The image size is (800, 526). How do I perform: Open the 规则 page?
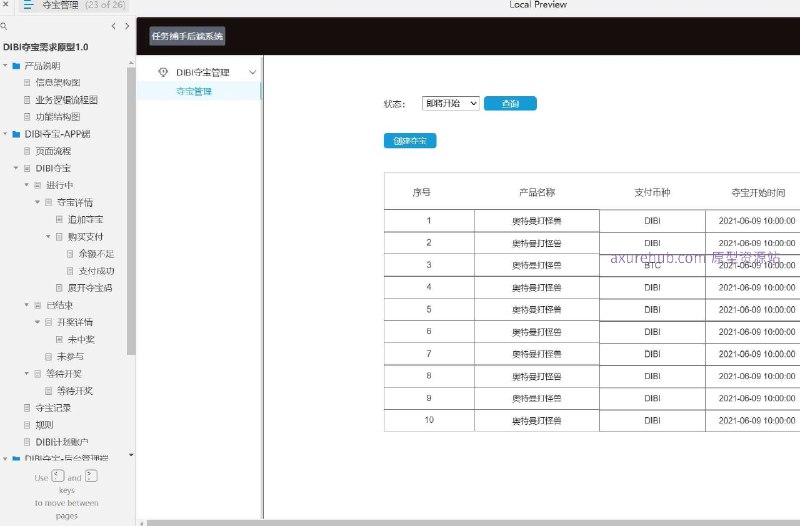[44, 425]
